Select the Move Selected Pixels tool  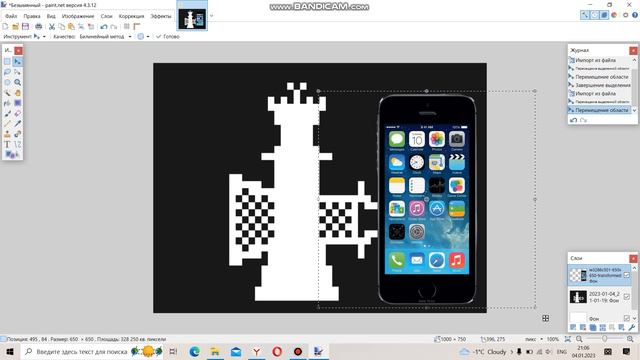pyautogui.click(x=18, y=61)
